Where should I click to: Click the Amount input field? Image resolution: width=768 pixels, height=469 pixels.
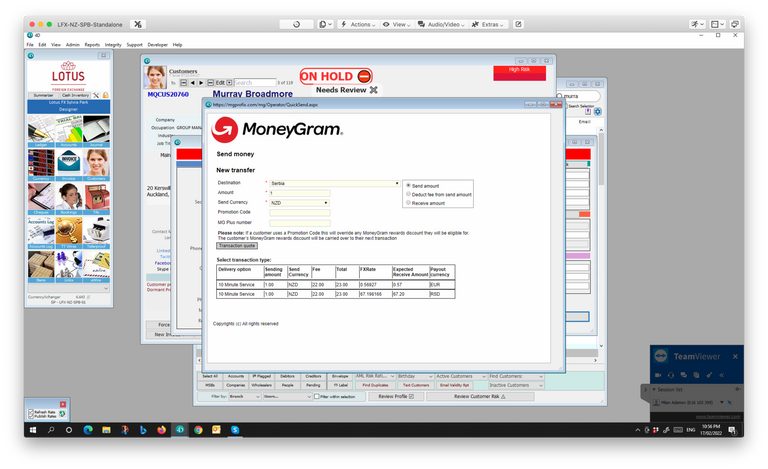300,193
